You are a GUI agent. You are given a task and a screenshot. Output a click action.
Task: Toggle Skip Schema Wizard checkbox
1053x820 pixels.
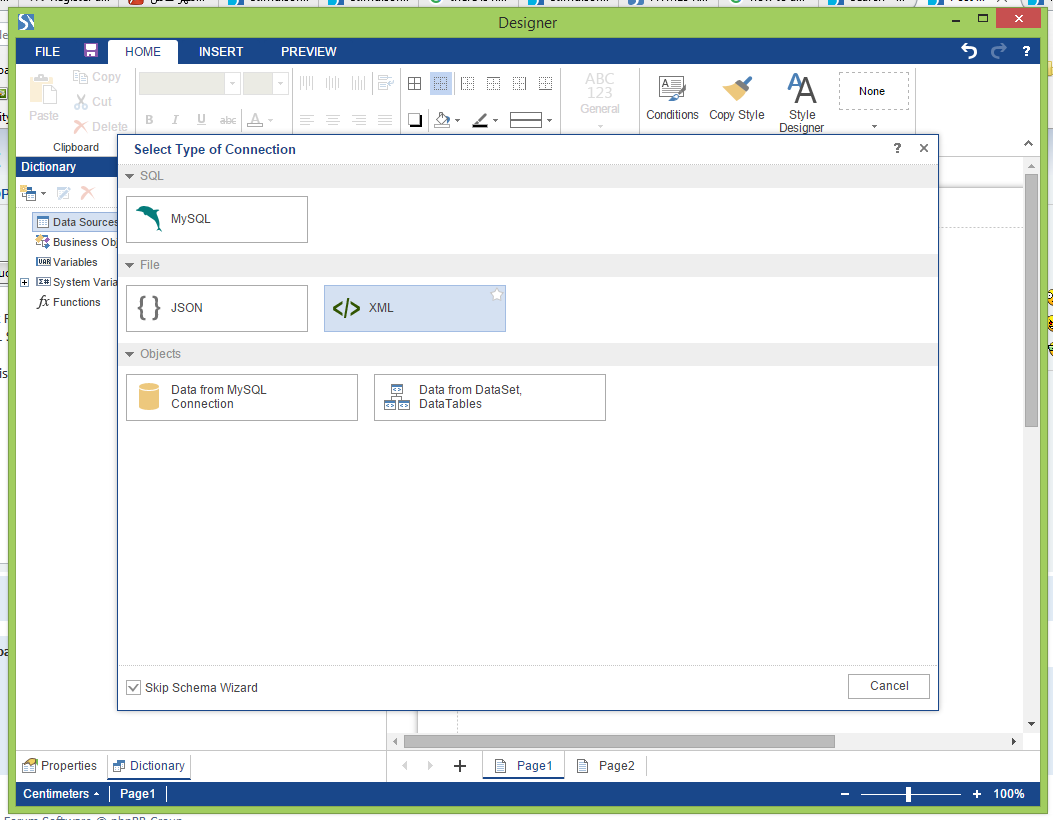coord(134,688)
